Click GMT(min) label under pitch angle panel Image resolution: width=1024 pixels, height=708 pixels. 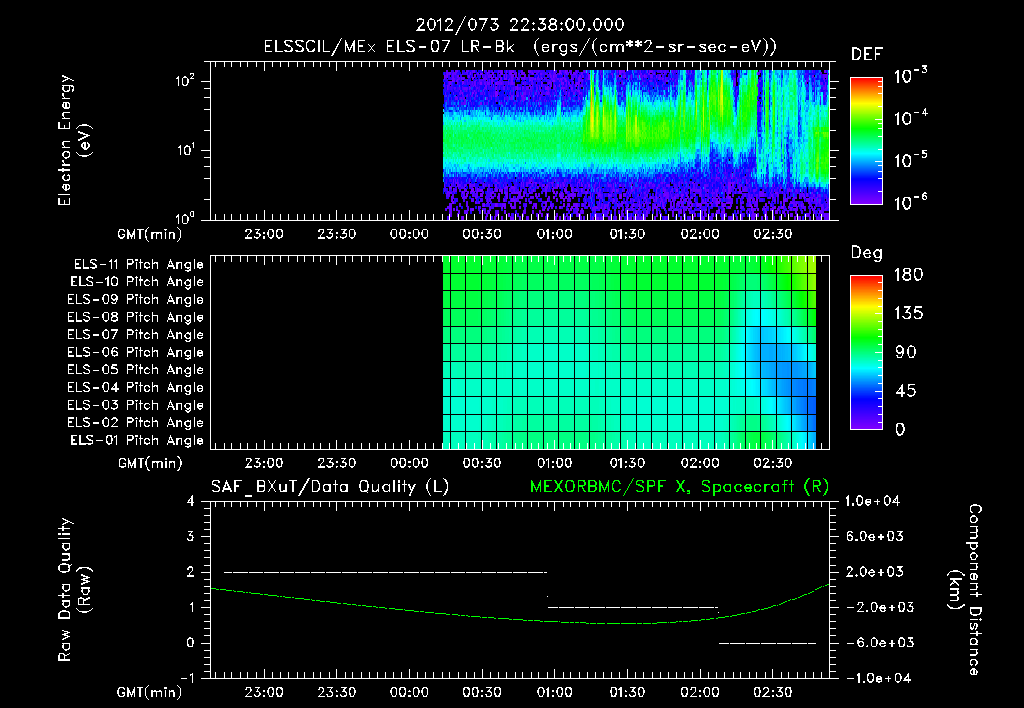150,463
